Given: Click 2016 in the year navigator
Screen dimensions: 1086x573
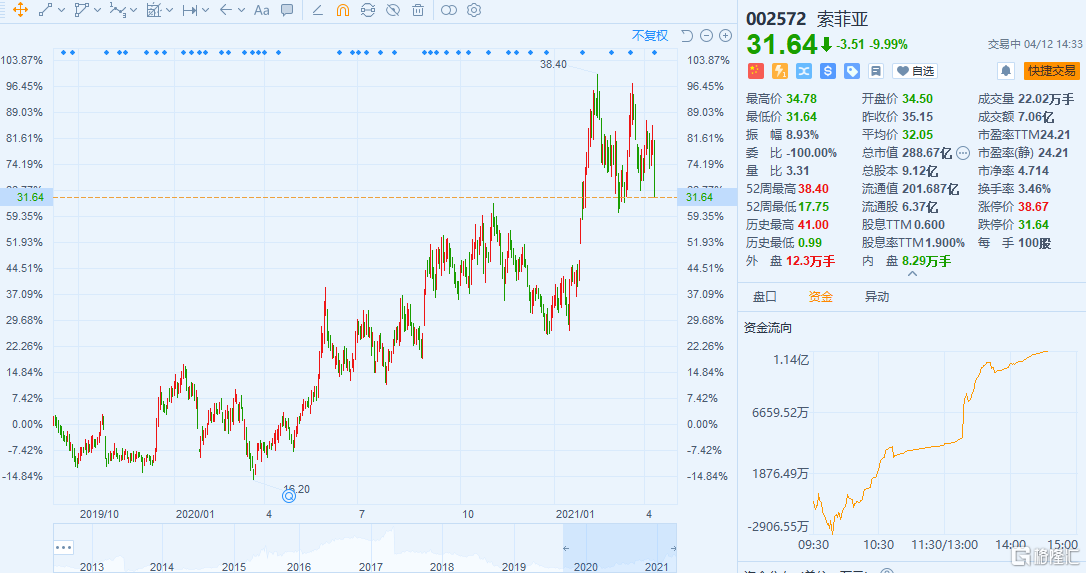Looking at the screenshot, I should click(299, 567).
